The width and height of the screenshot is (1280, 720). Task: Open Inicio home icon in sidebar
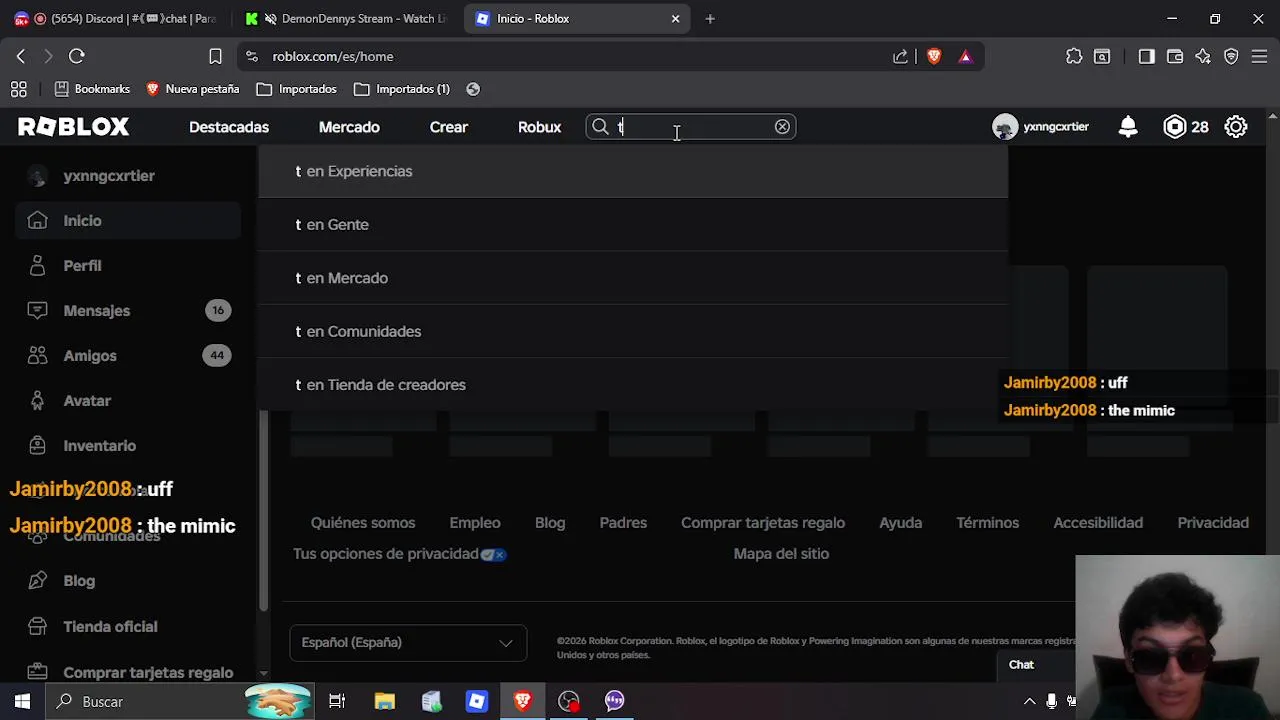pos(37,220)
